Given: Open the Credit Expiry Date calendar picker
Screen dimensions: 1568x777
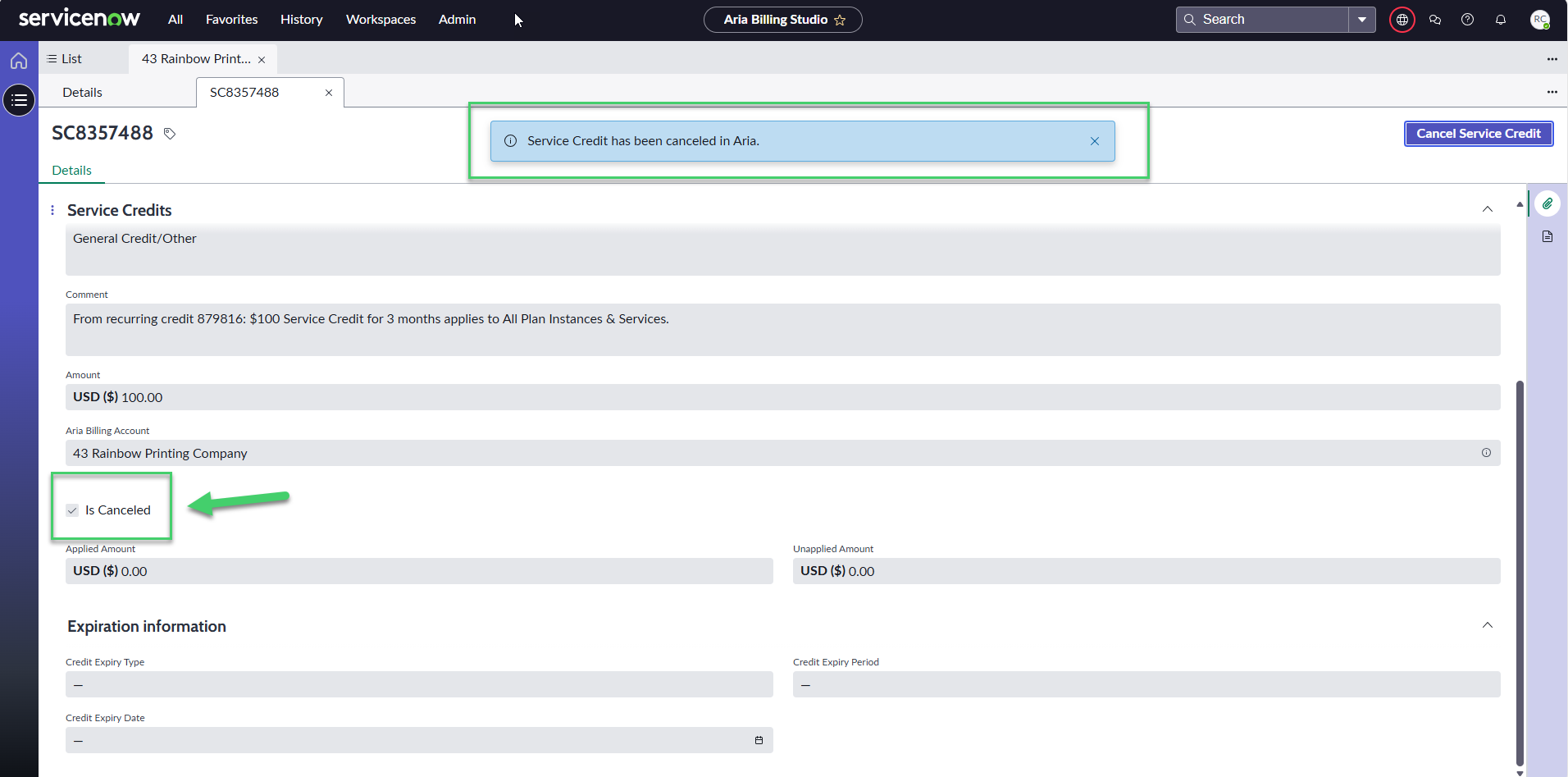Looking at the screenshot, I should tap(759, 740).
